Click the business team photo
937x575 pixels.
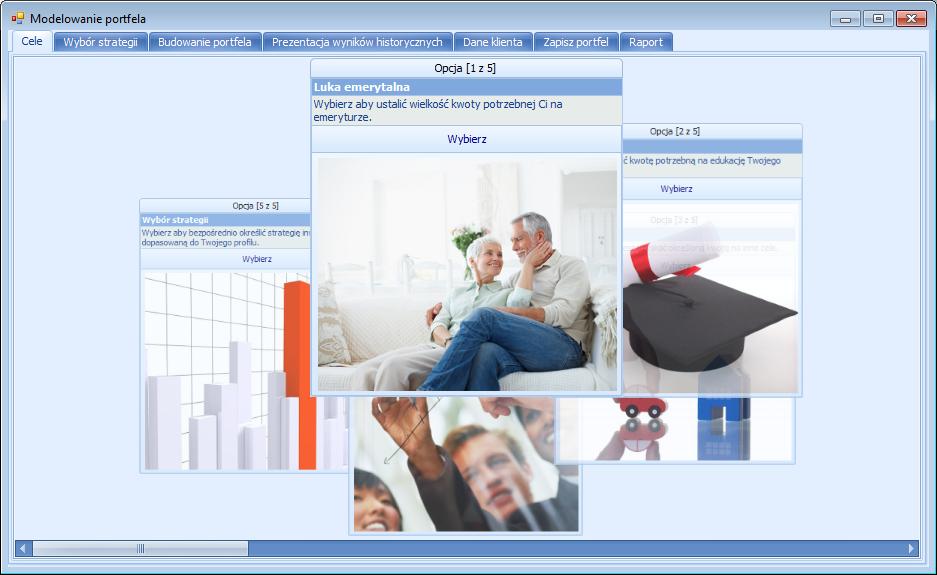tap(466, 464)
